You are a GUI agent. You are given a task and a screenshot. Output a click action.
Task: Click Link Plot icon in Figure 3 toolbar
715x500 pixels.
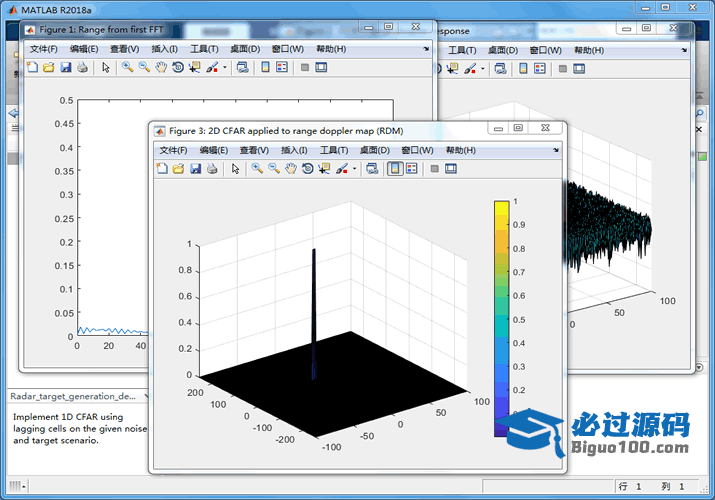click(372, 169)
